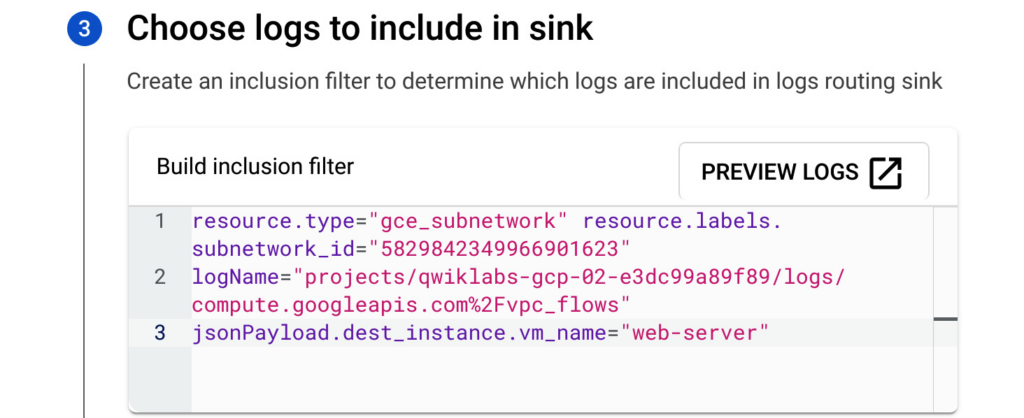Viewport: 1024px width, 418px height.
Task: Click line number 1 in editor gutter
Action: pos(160,221)
